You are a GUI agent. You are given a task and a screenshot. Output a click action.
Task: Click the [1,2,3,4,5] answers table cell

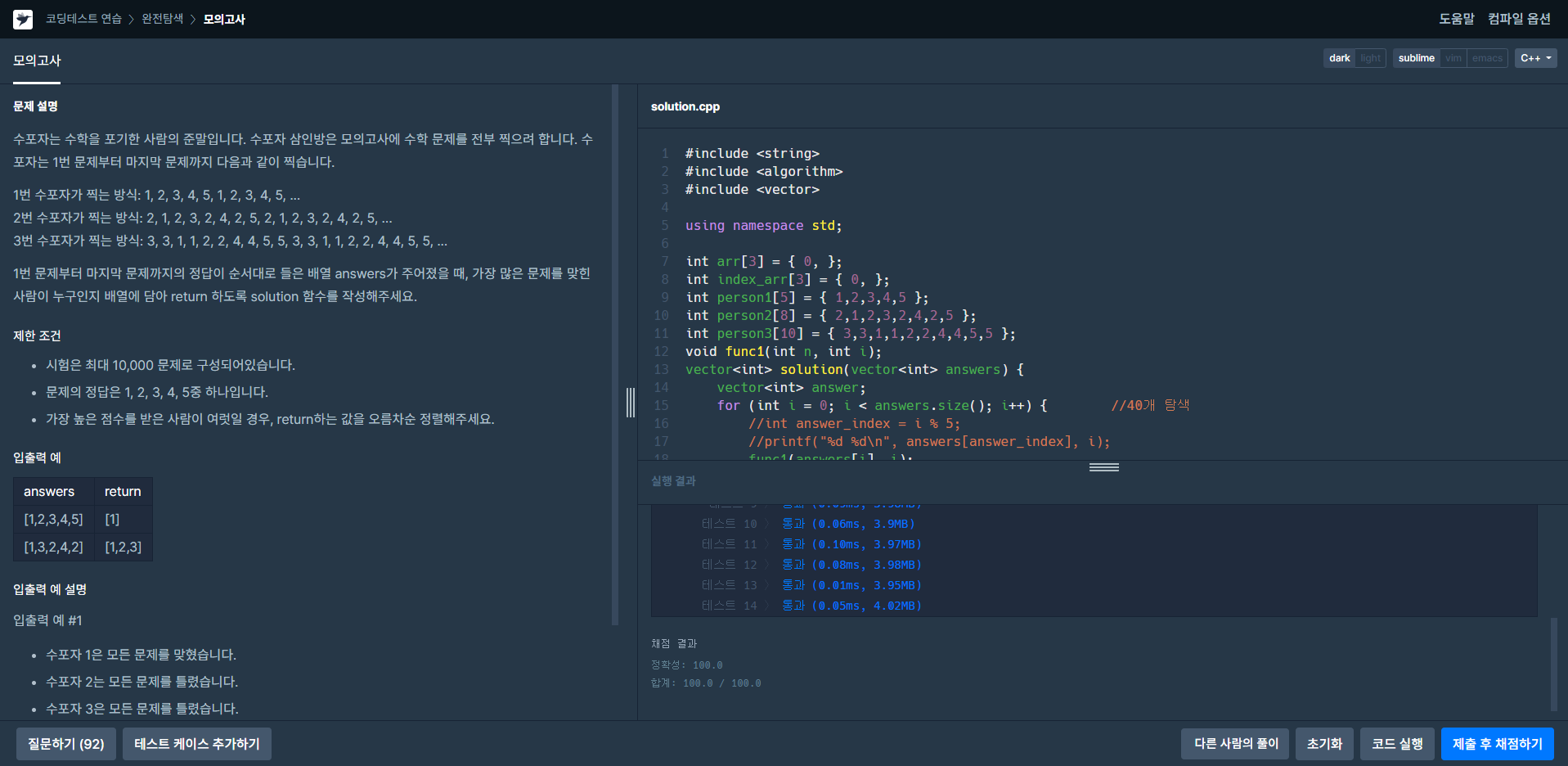(53, 520)
